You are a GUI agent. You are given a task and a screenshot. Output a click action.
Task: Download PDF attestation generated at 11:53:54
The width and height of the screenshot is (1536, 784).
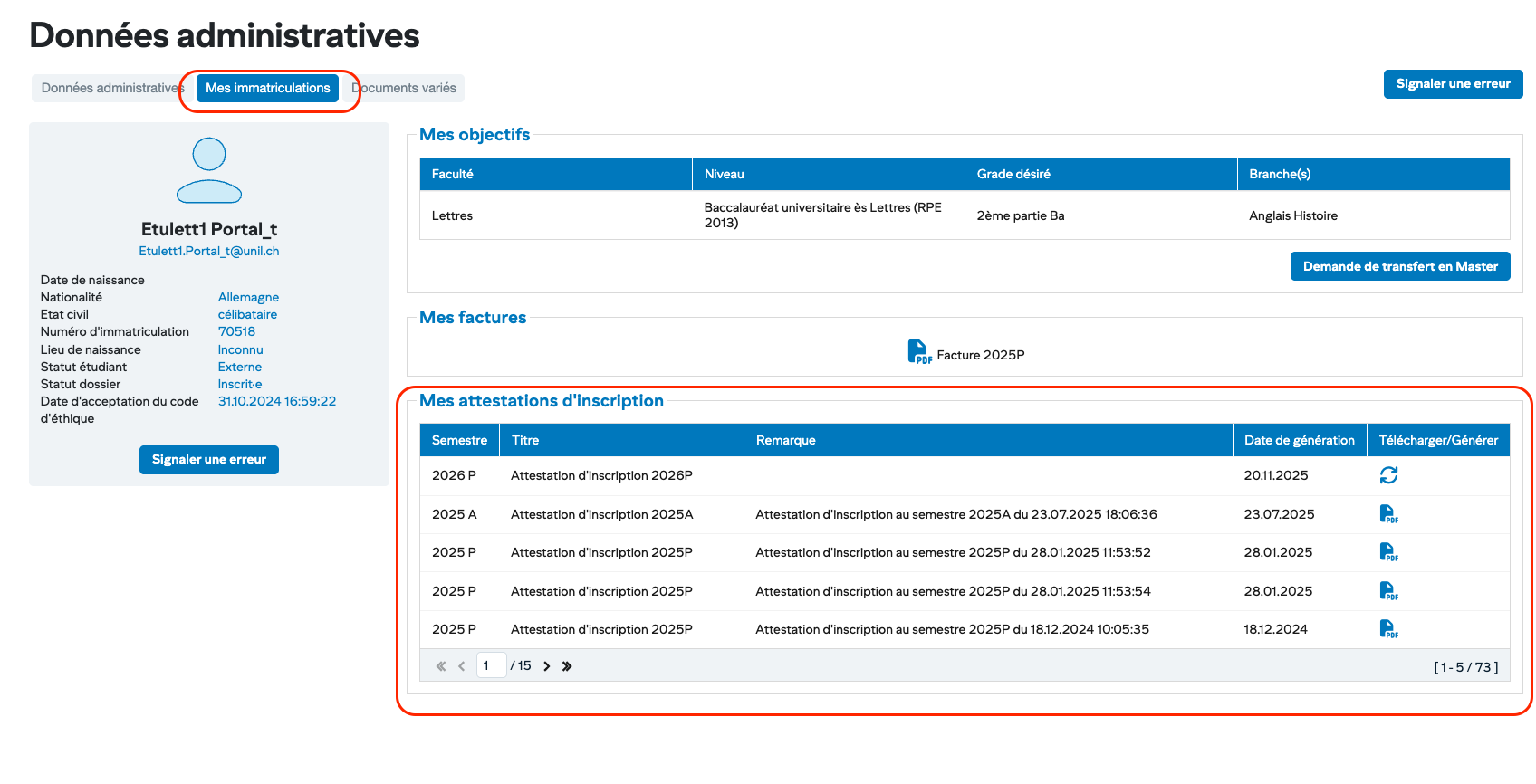1388,591
